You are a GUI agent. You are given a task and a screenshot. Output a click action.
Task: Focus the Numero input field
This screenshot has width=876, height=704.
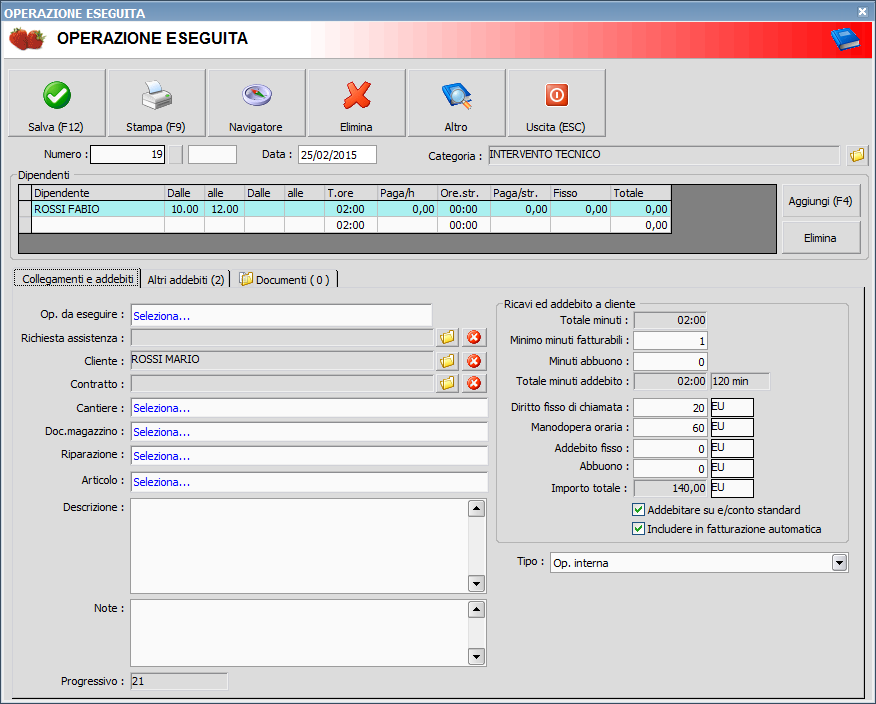(127, 155)
